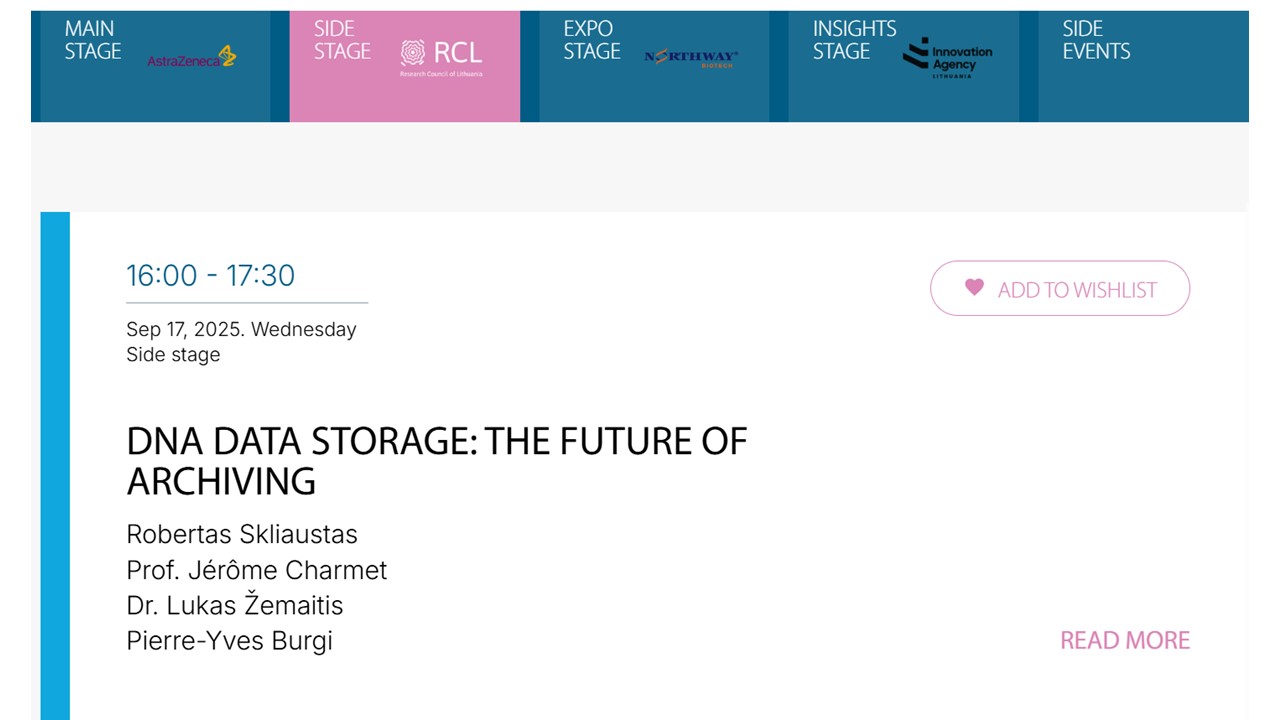Switch to the Insights Stage tab
This screenshot has width=1280, height=720.
904,66
